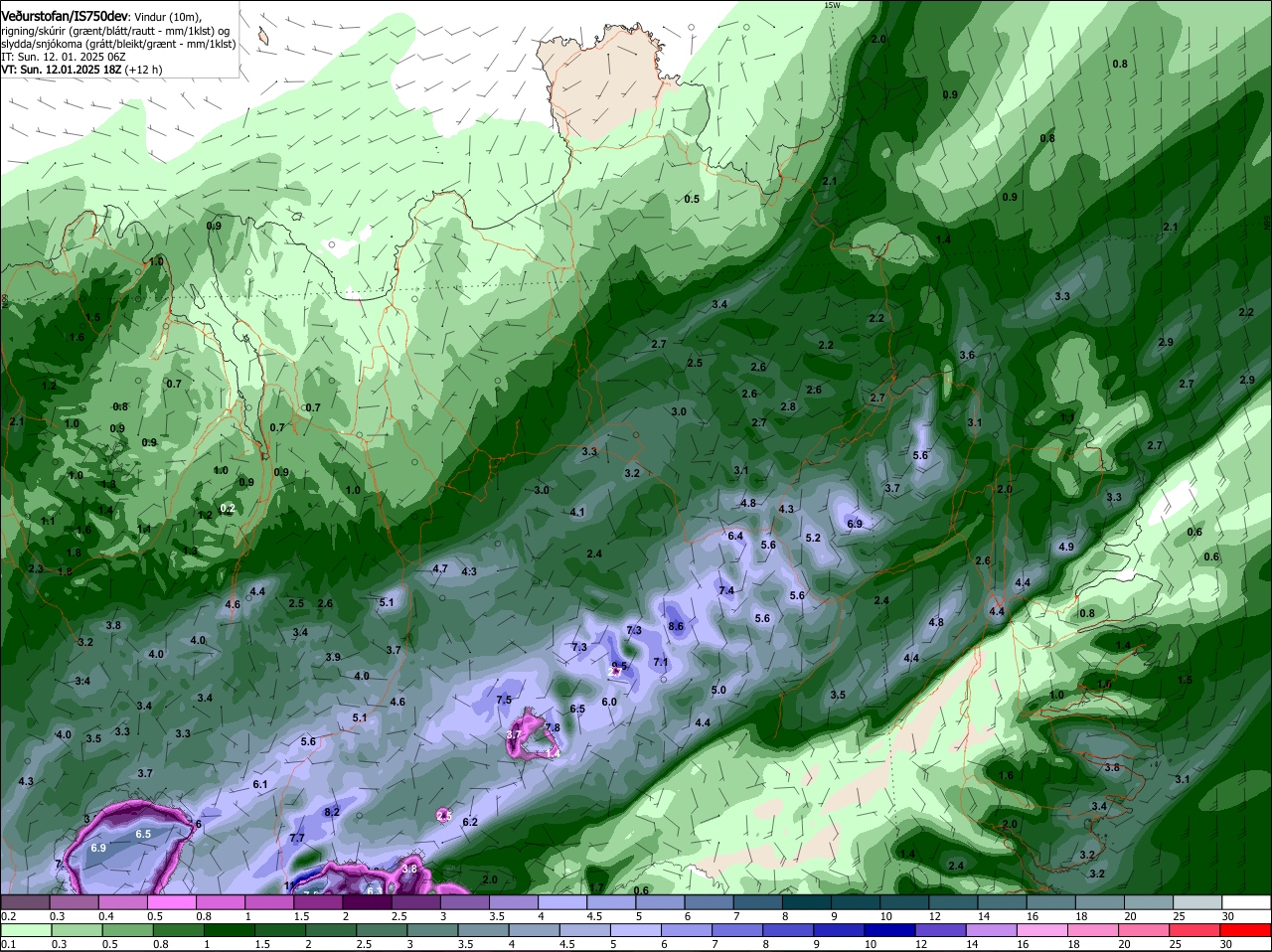Screen dimensions: 1272x952
Task: Click the 6.1 precipitation value
Action: tap(260, 784)
